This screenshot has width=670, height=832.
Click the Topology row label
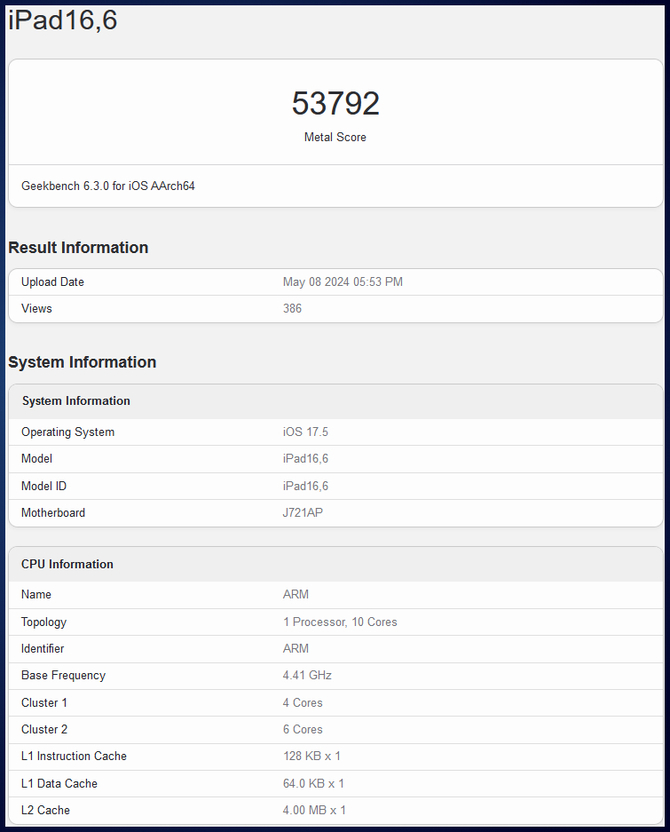[x=44, y=622]
